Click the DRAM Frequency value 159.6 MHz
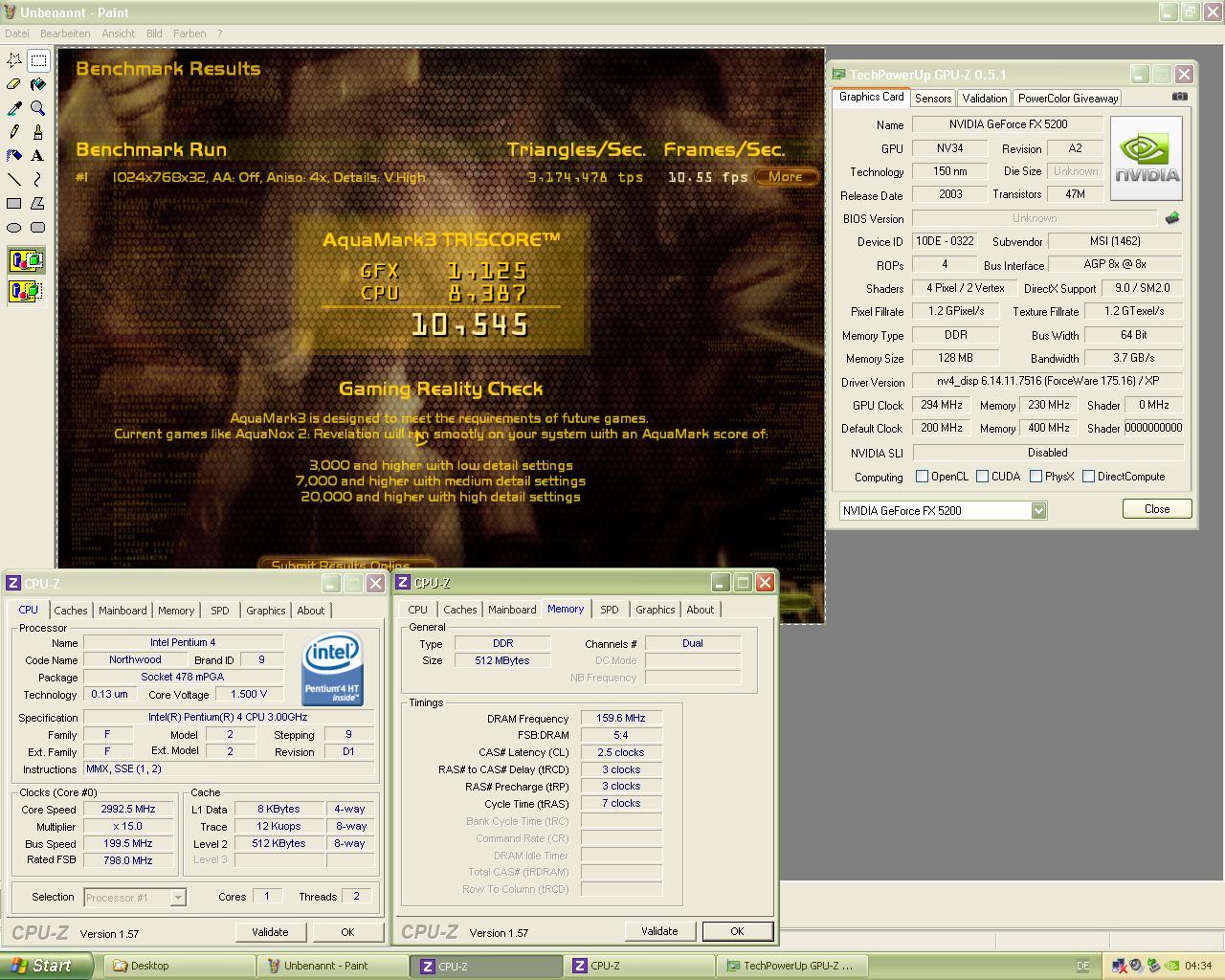Image resolution: width=1225 pixels, height=980 pixels. pyautogui.click(x=621, y=718)
